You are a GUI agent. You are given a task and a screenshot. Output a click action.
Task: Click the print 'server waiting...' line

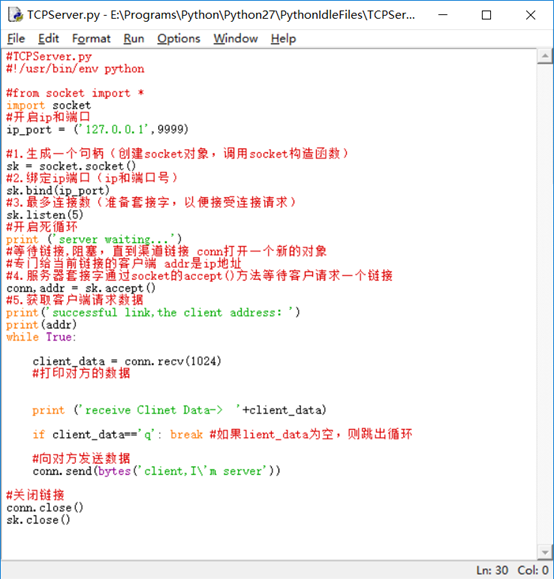coord(94,239)
